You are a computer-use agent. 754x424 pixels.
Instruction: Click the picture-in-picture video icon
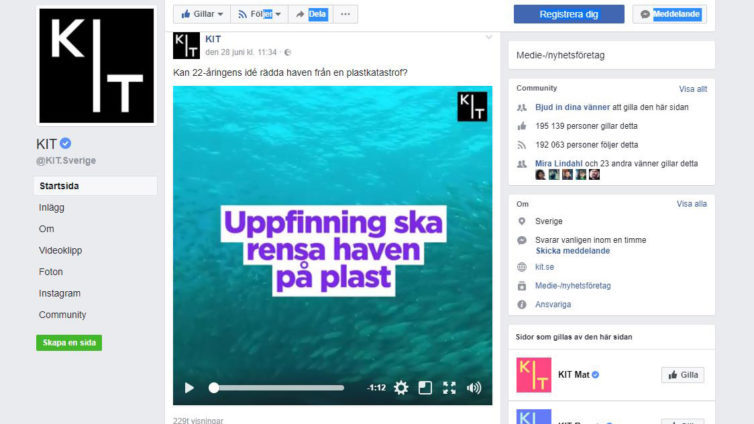tap(425, 387)
